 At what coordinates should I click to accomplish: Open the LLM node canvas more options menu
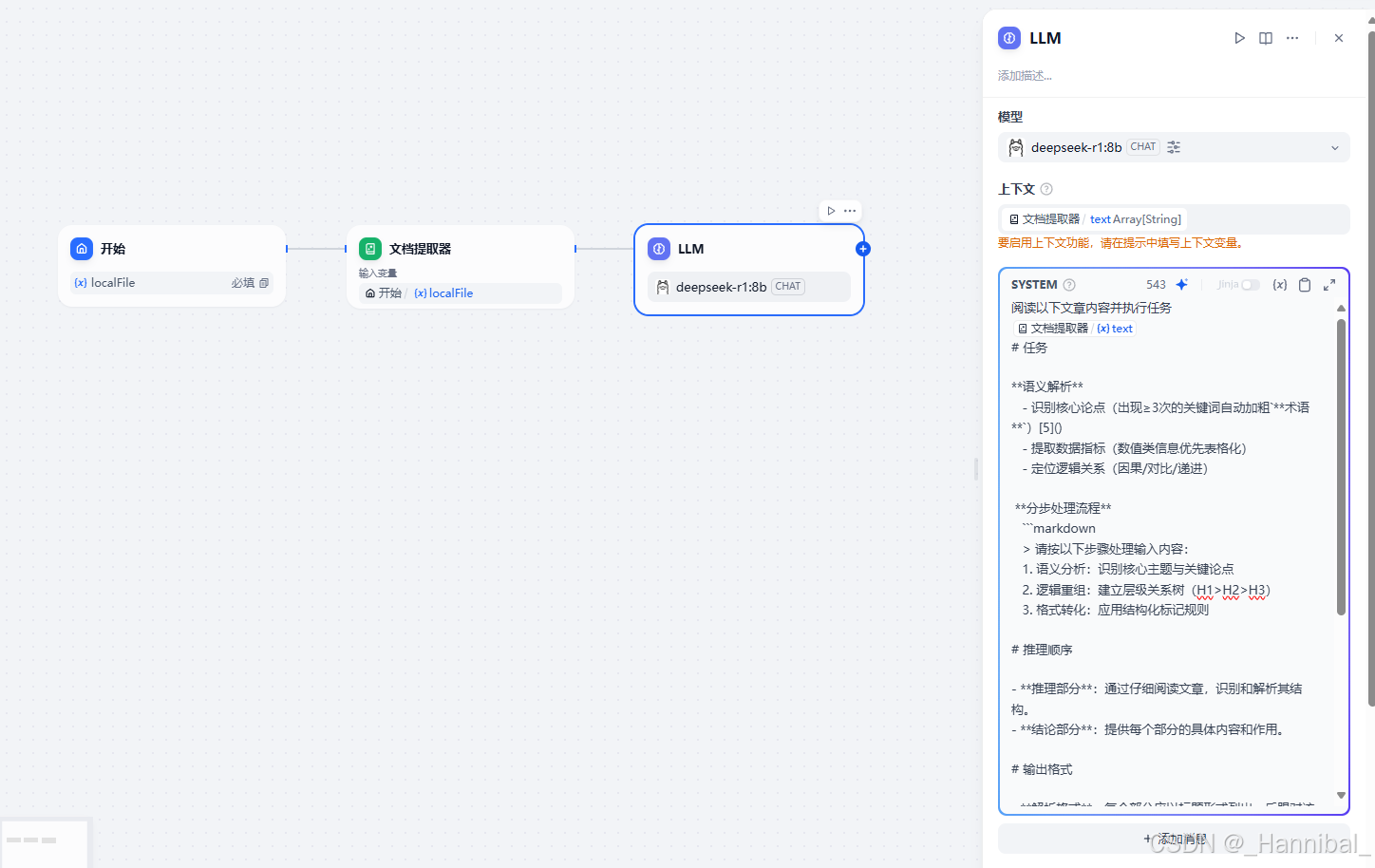tap(850, 211)
